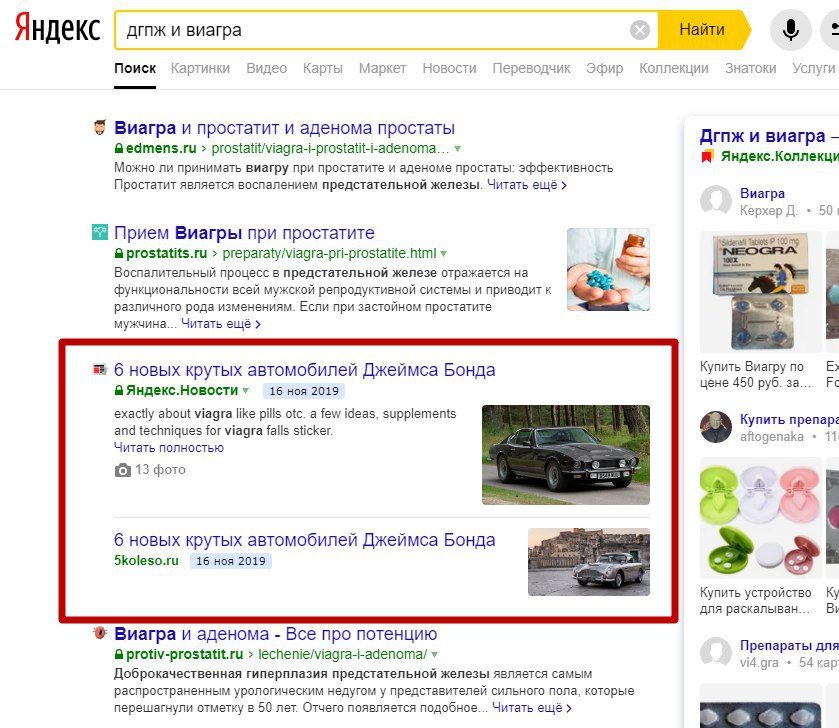This screenshot has height=728, width=839.
Task: Open the black Aston Martin thumbnail
Action: point(566,455)
